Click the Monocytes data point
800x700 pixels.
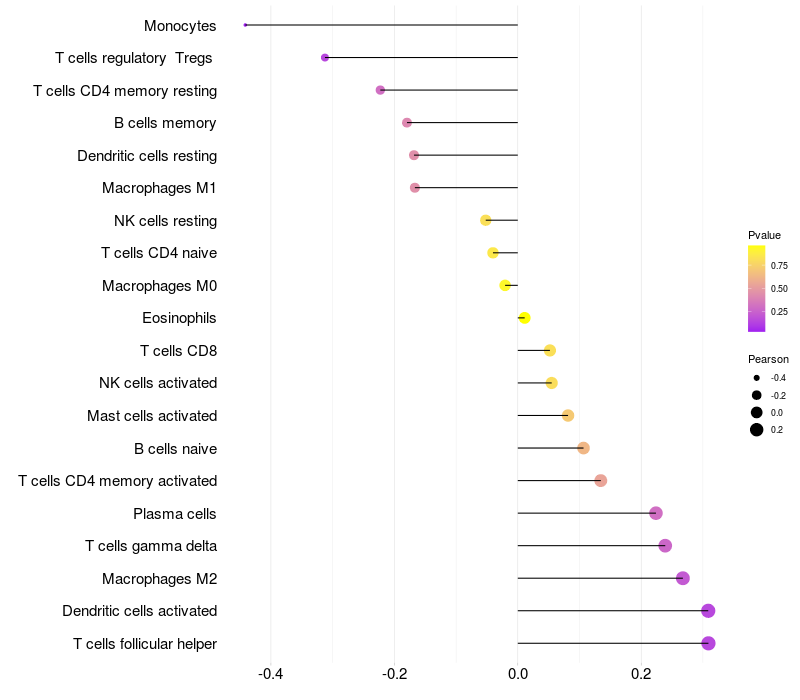(245, 25)
